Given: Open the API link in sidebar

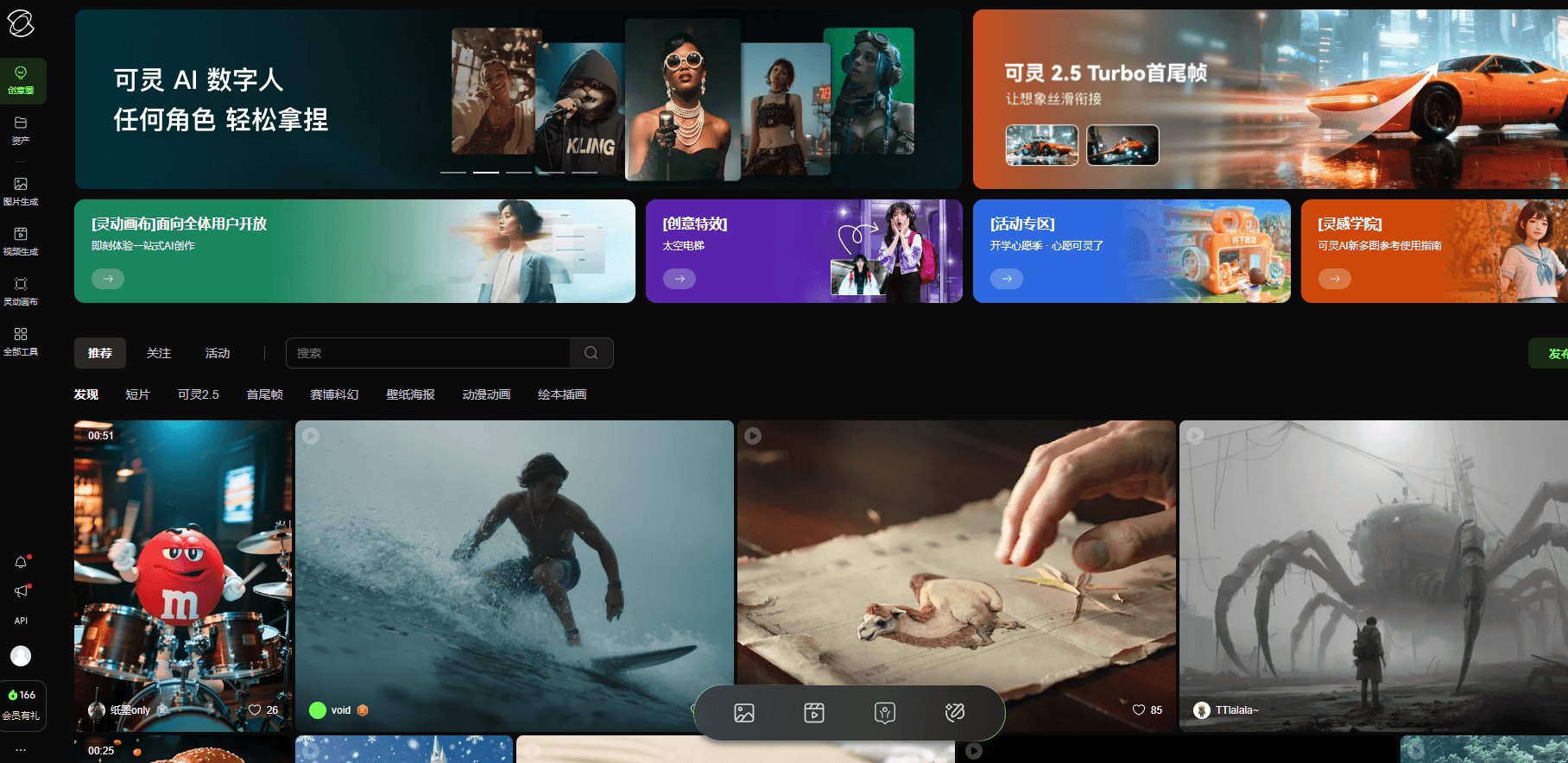Looking at the screenshot, I should 21,621.
